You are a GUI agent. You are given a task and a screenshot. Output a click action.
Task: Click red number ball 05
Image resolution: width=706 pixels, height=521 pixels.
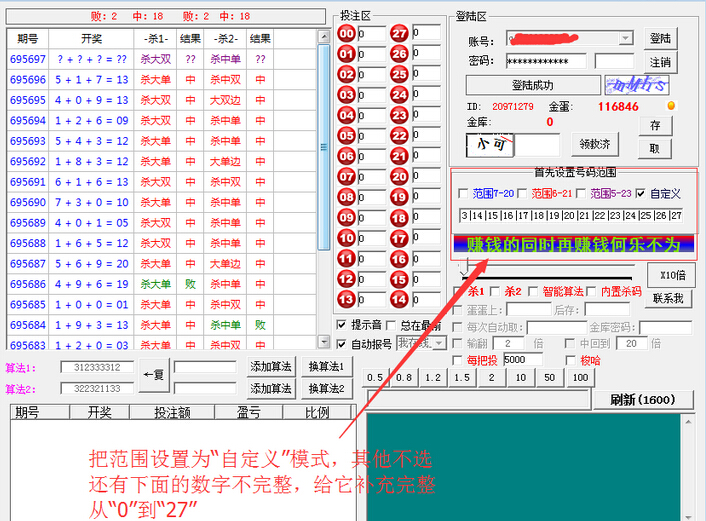point(347,136)
